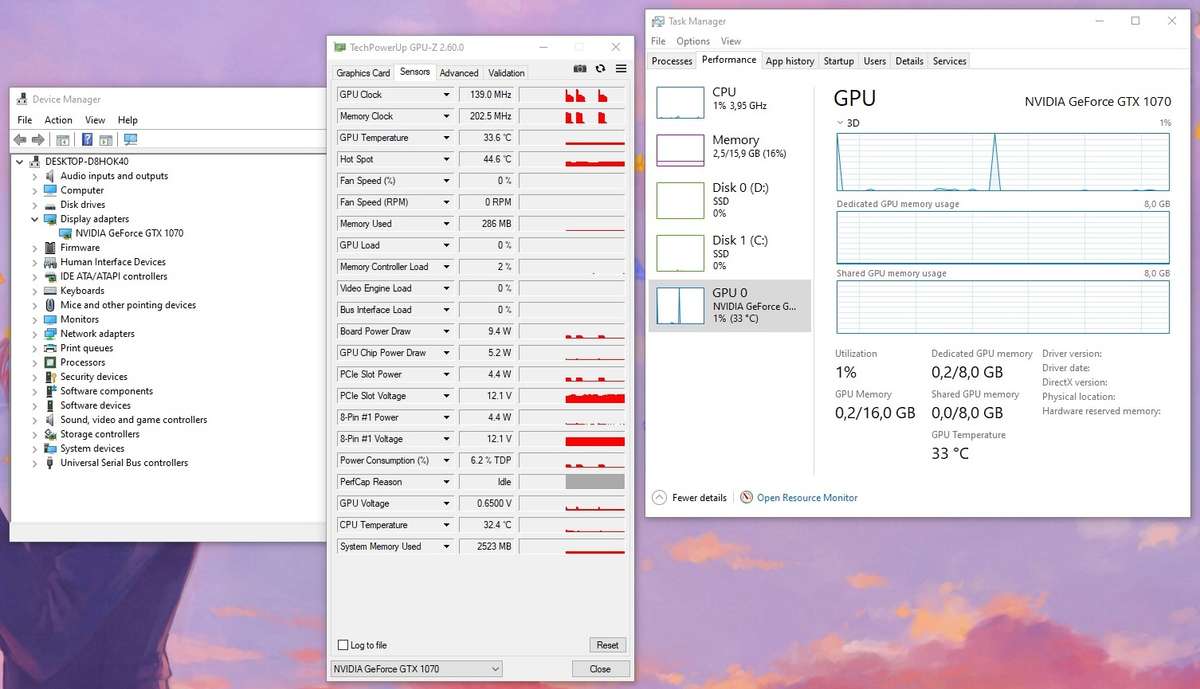Click the forward arrow in Device Manager

39,139
